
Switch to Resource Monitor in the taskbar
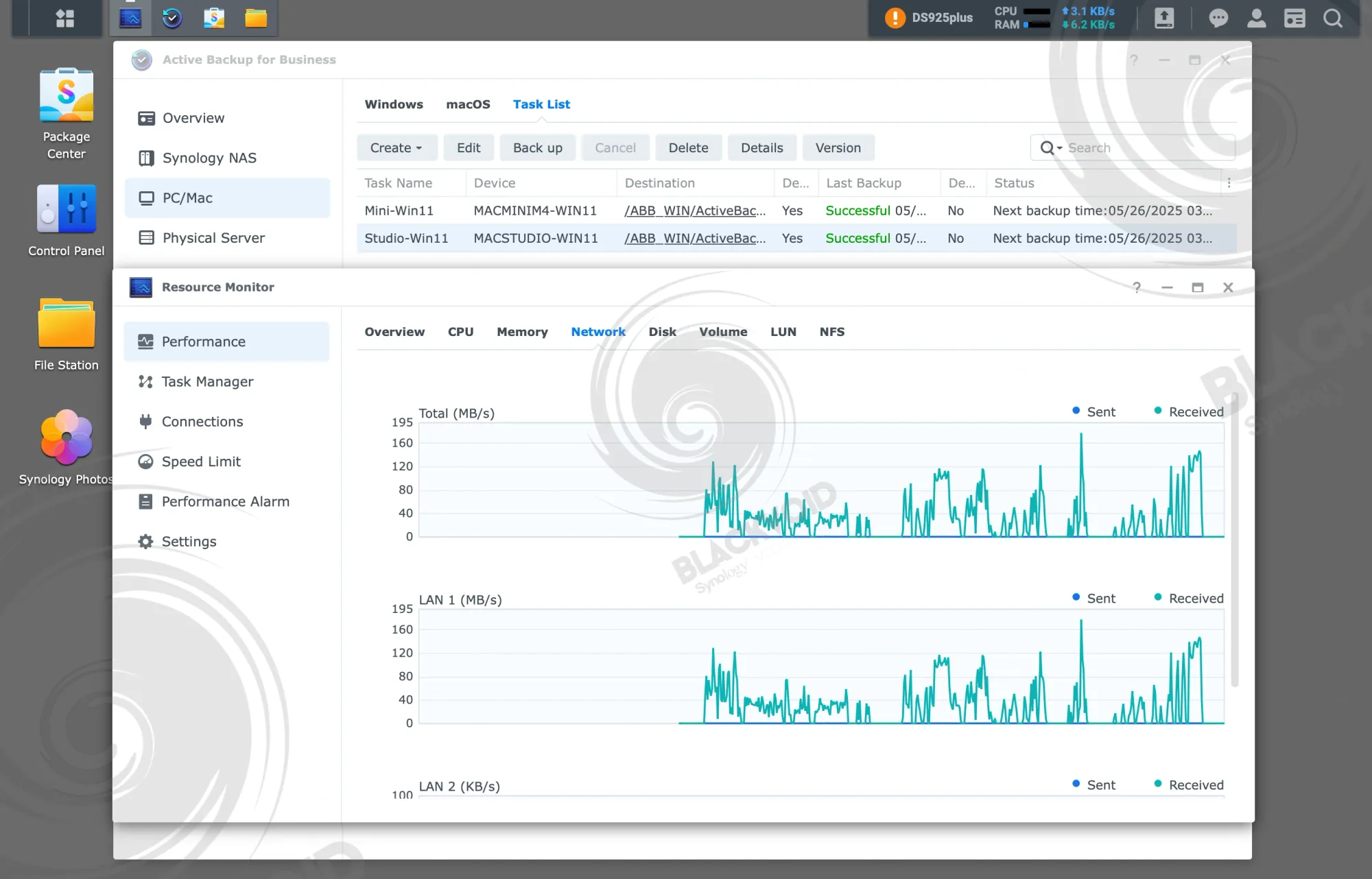(x=130, y=18)
